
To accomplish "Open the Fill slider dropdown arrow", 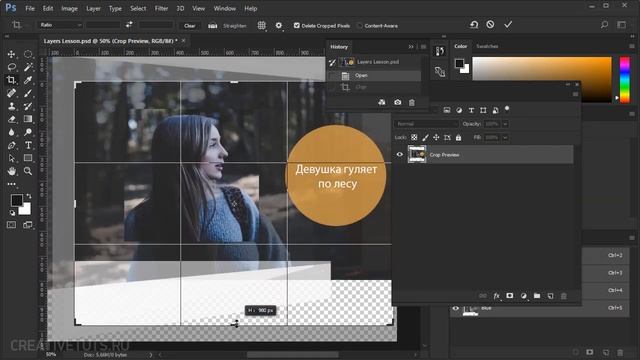I will [505, 138].
